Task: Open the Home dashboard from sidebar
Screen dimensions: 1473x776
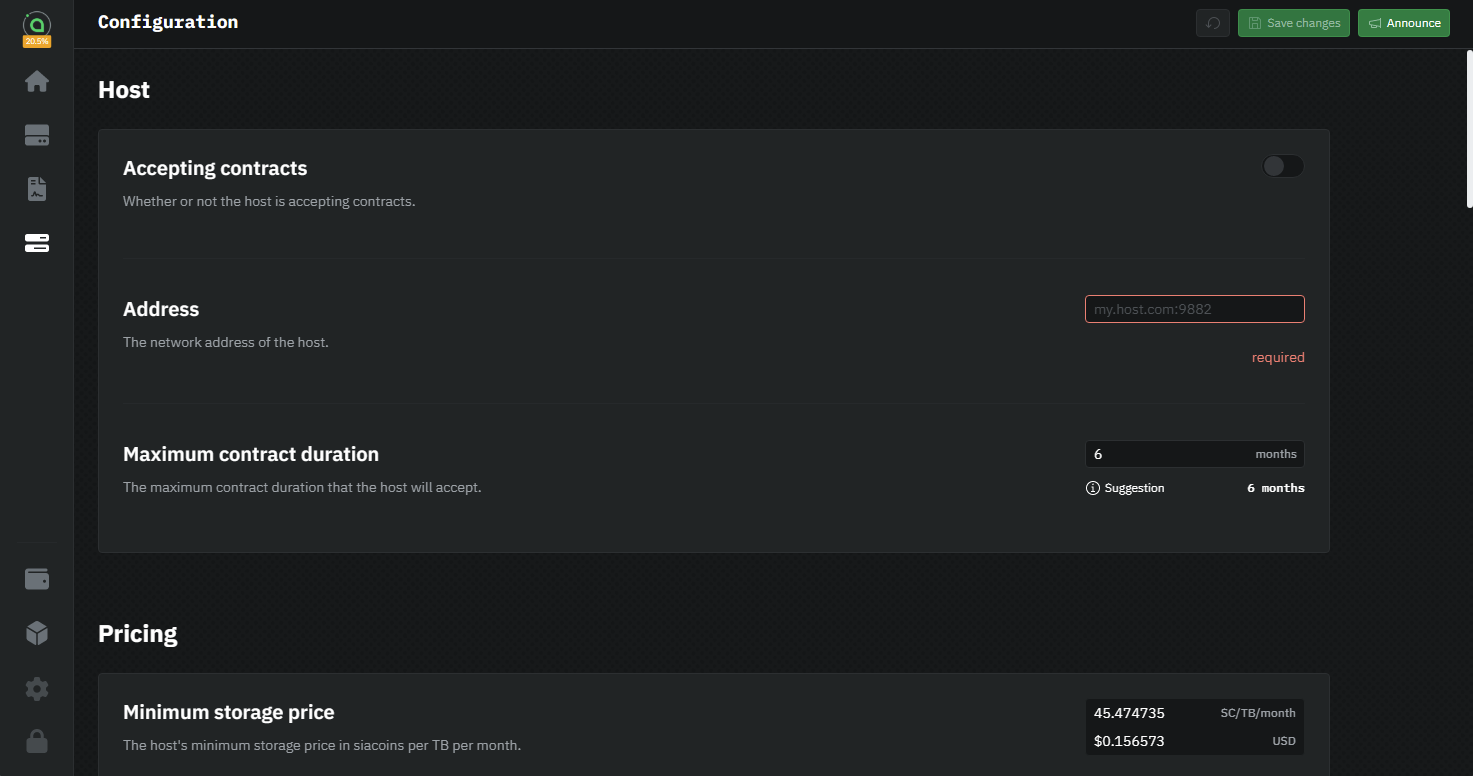Action: coord(37,81)
